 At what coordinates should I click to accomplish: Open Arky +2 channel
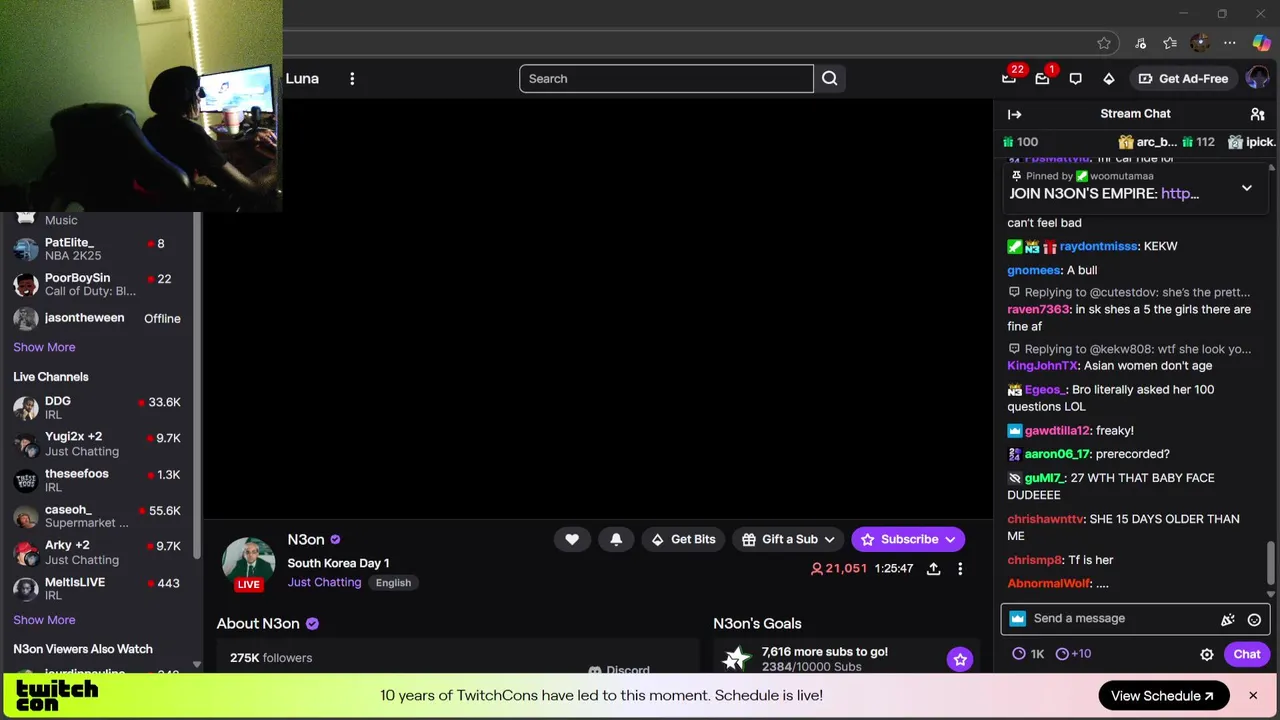coord(98,552)
